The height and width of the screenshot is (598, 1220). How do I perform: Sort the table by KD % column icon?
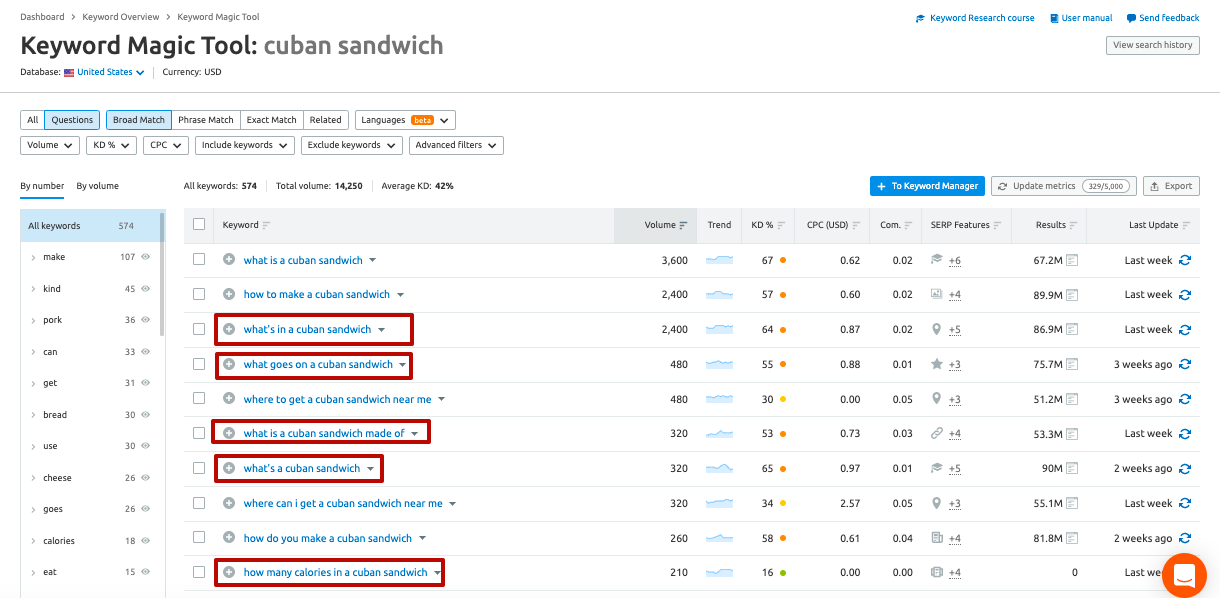pos(781,226)
